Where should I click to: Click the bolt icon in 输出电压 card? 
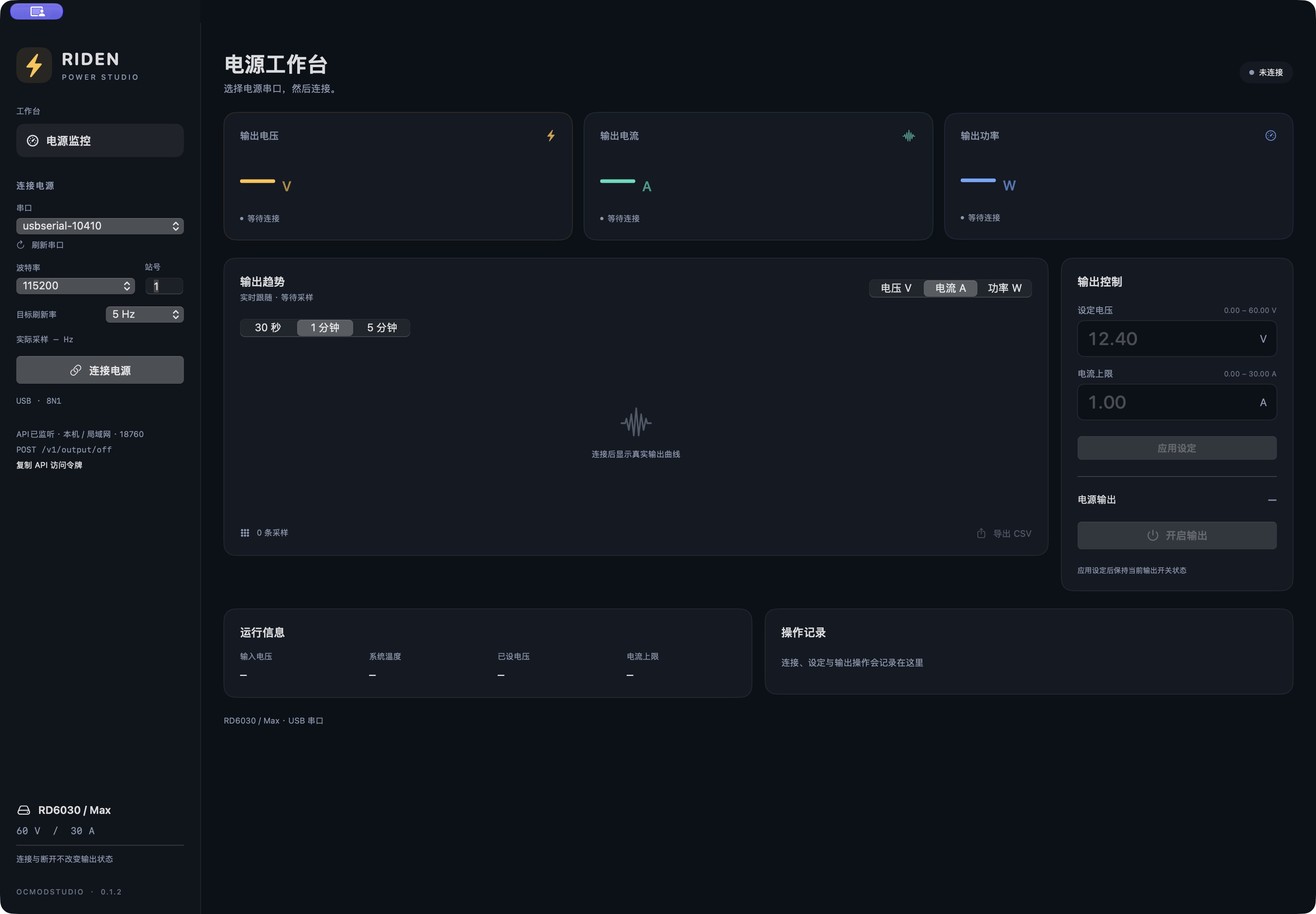550,136
